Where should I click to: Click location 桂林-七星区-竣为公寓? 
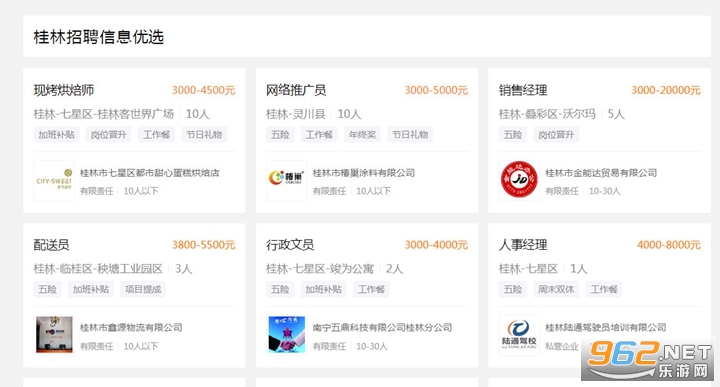pos(320,269)
